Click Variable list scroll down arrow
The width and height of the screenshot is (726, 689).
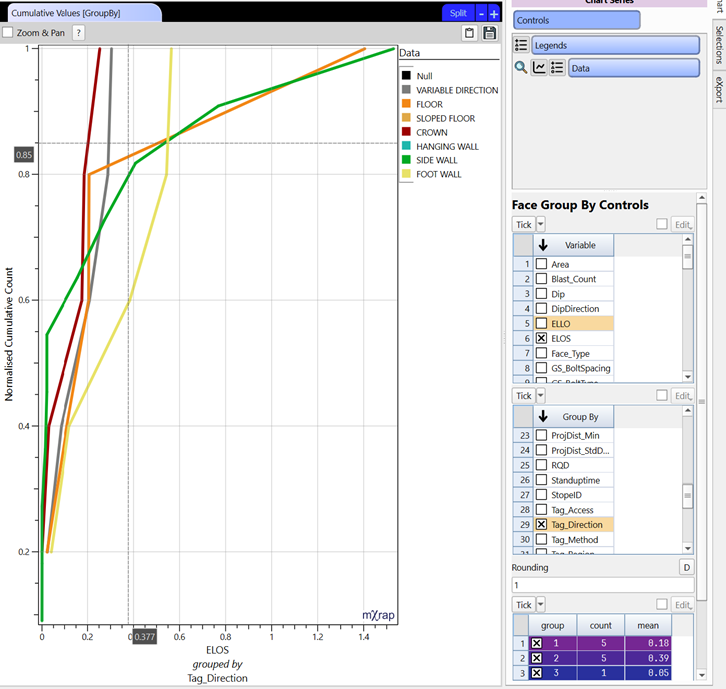coord(688,377)
